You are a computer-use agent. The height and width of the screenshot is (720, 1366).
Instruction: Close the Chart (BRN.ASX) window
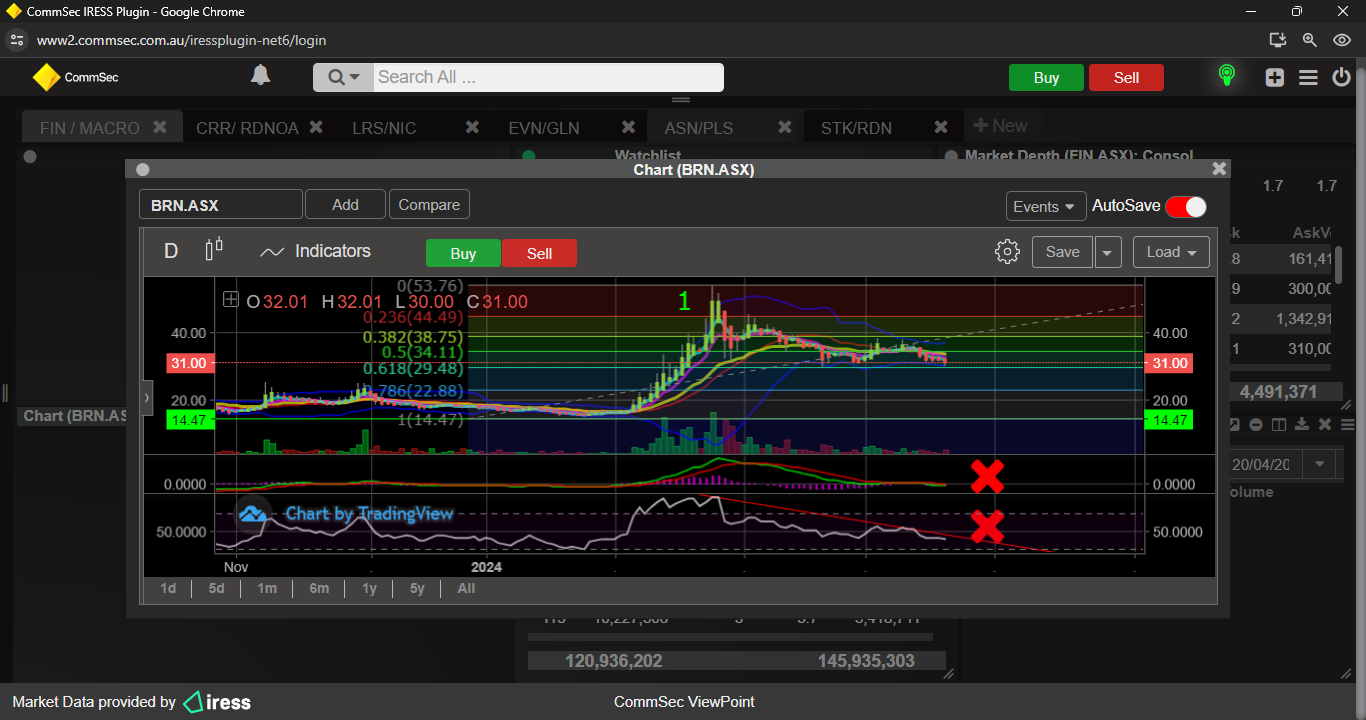pos(1219,170)
